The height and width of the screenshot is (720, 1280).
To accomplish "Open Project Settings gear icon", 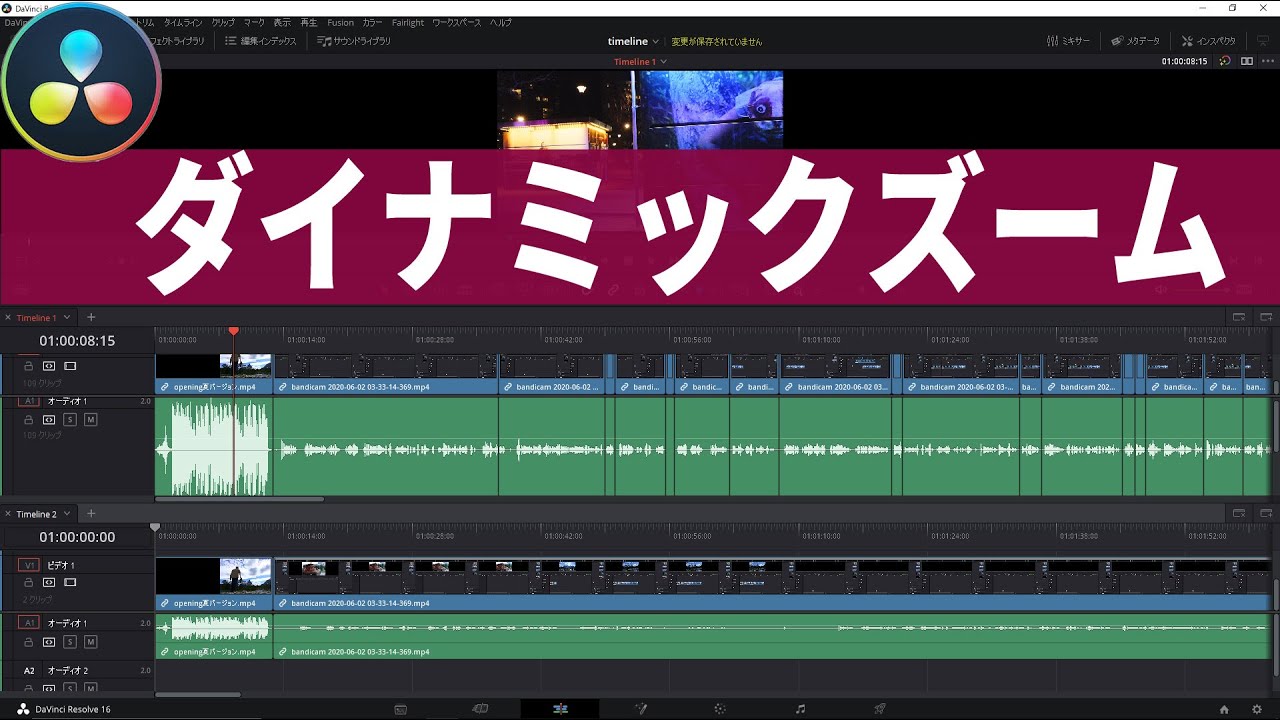I will click(x=1257, y=709).
